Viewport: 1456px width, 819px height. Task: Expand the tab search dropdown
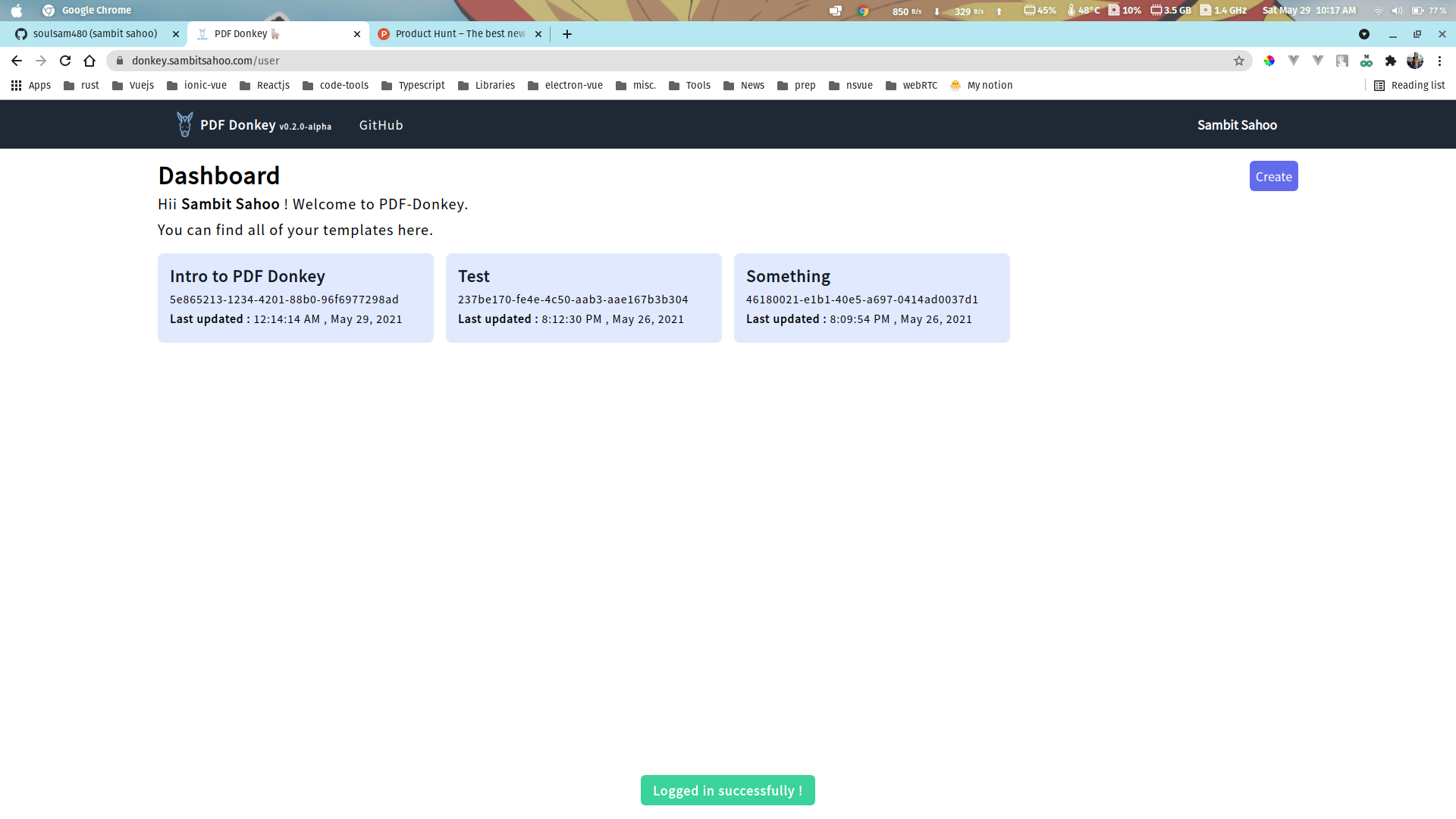pyautogui.click(x=1364, y=34)
